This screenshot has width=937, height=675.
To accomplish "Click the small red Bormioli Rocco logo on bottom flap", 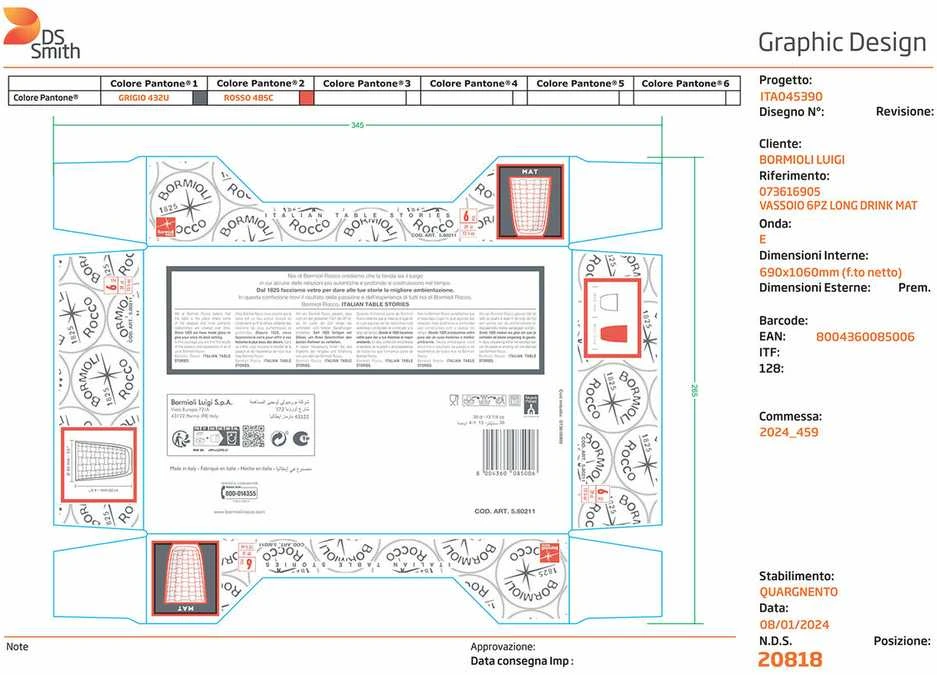I will tap(549, 553).
